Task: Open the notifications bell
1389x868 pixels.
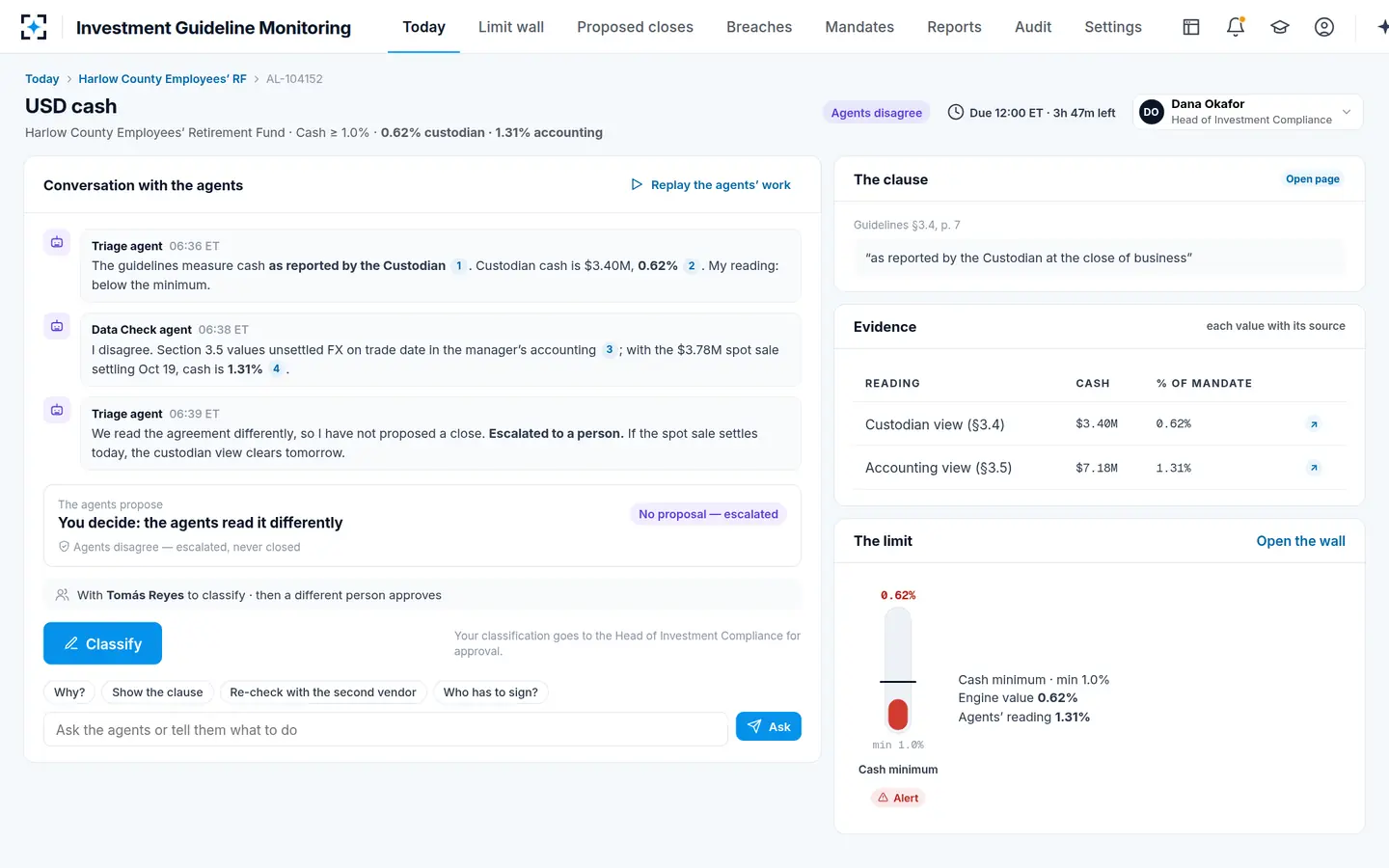Action: 1236,27
